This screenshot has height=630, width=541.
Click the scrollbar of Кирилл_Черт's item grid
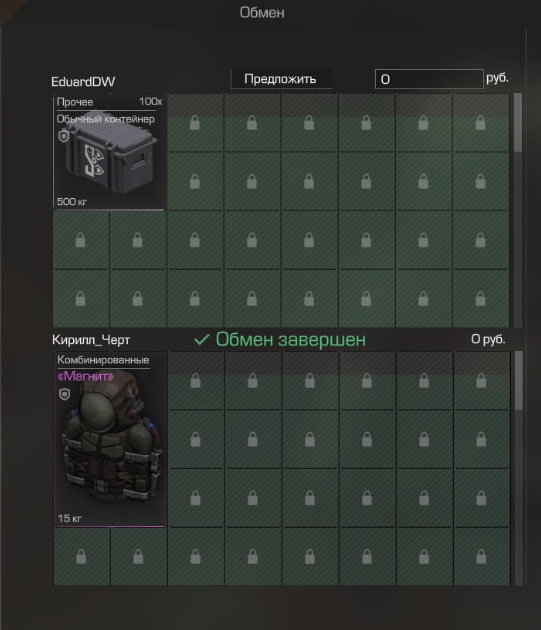point(519,468)
